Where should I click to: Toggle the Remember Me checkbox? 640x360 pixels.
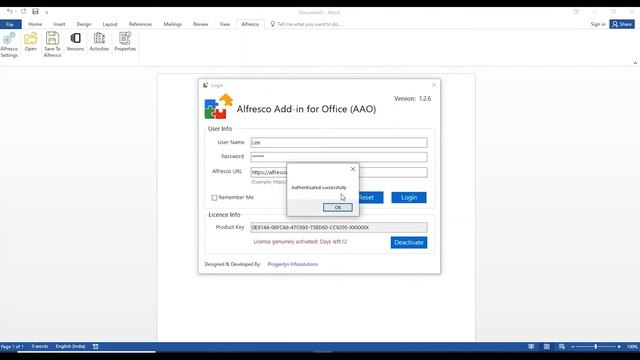tap(214, 198)
